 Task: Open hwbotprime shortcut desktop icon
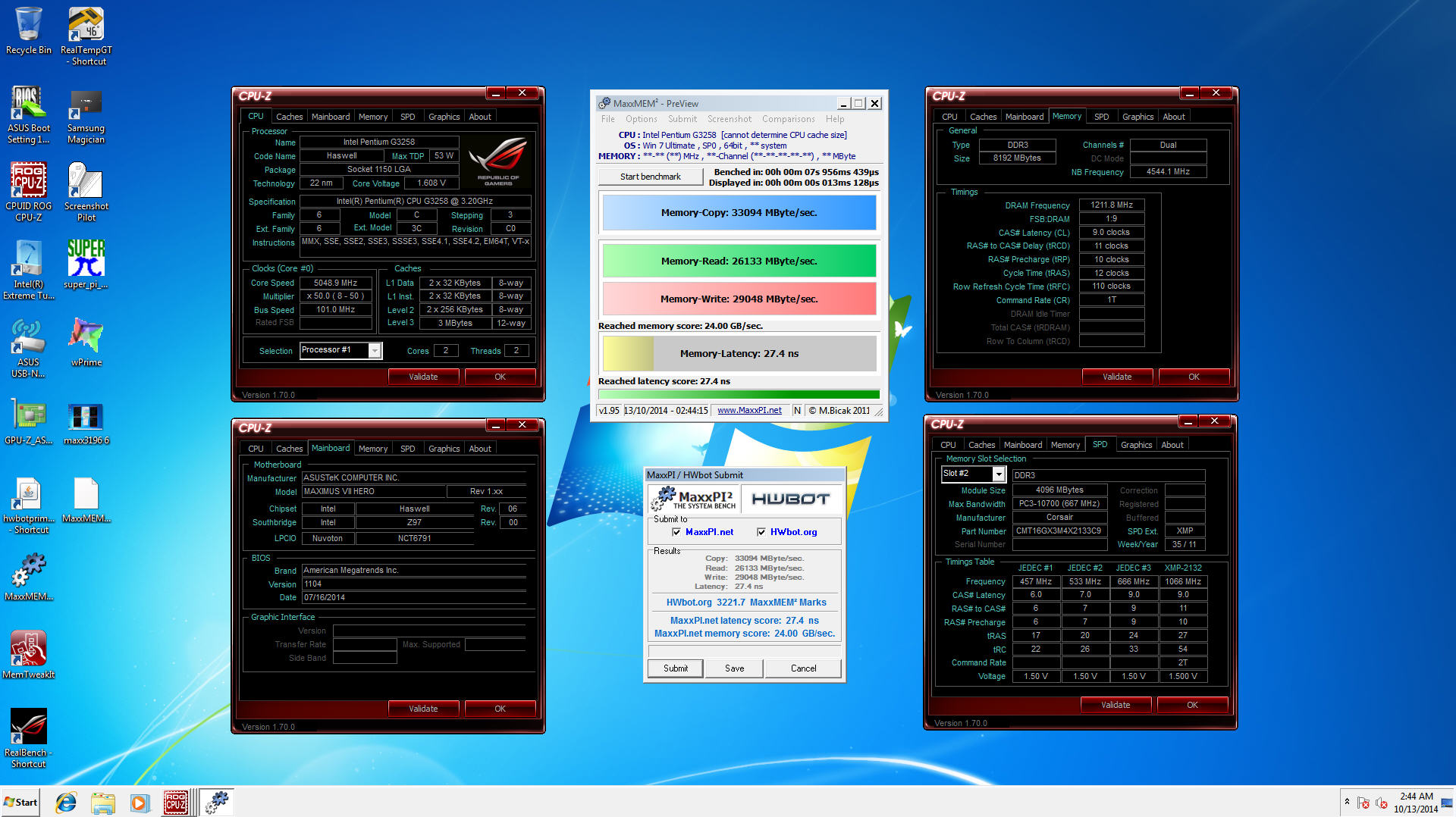29,505
